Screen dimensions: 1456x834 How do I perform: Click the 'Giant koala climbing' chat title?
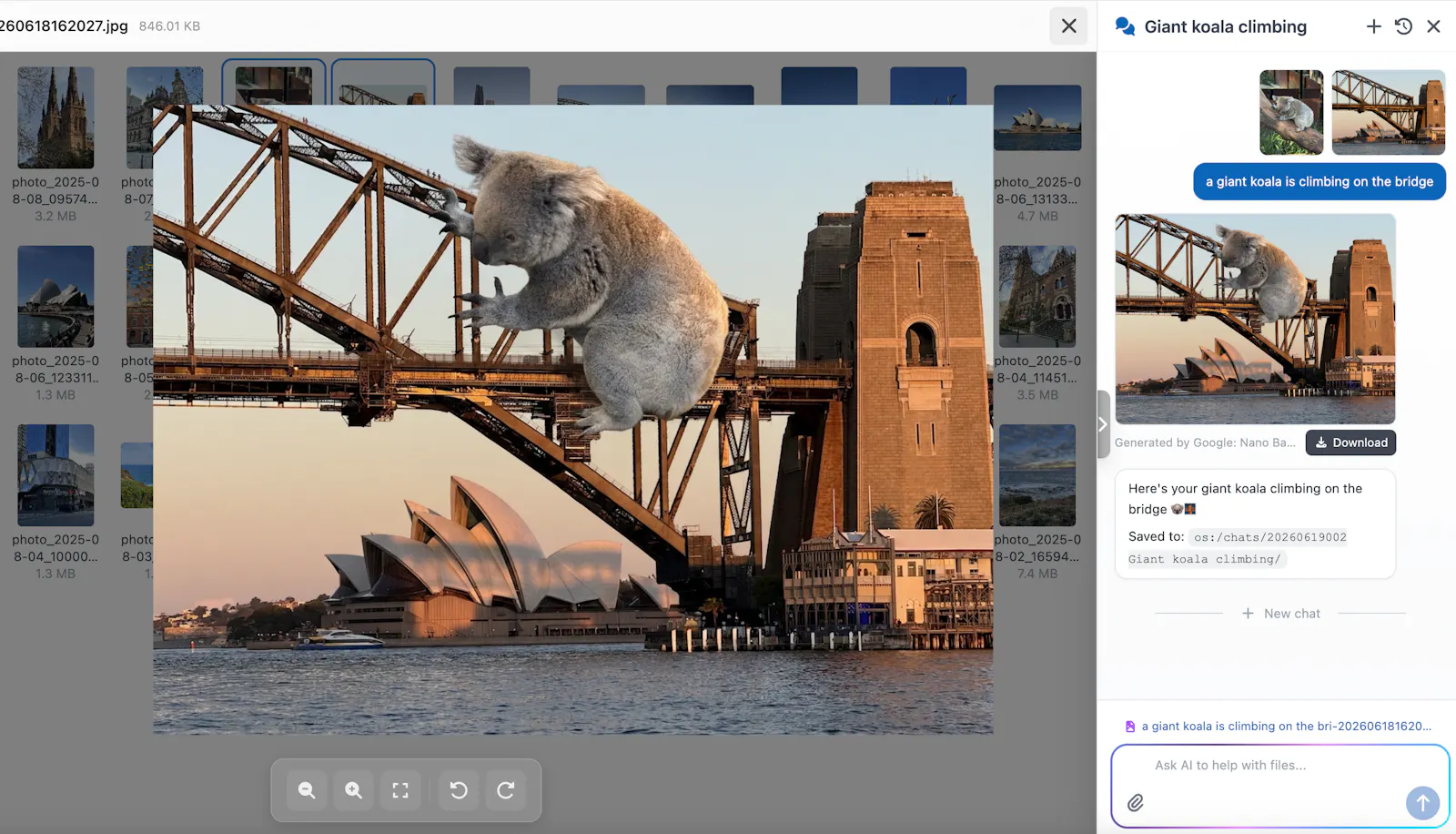[x=1225, y=26]
